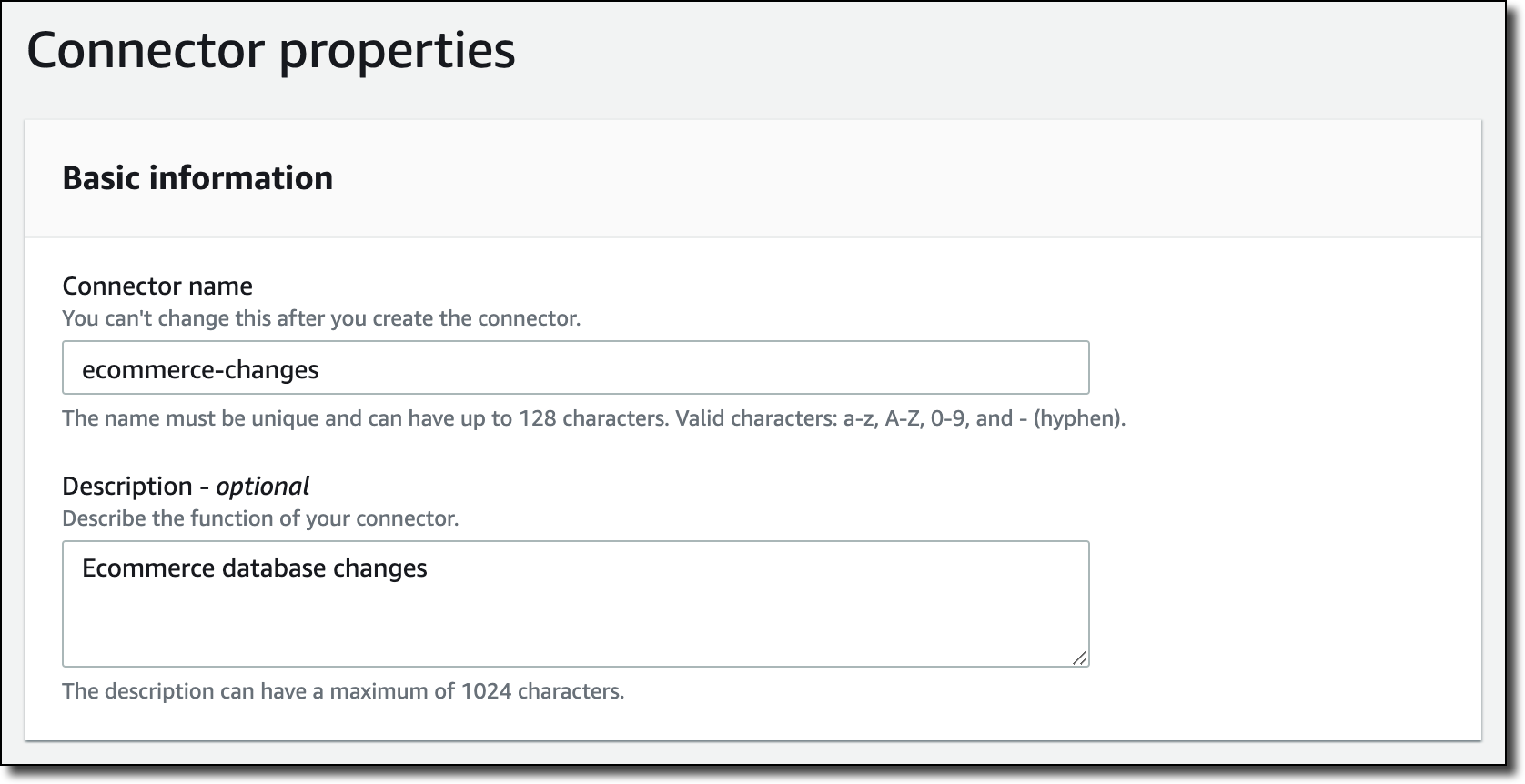Click the "Basic information" section header
This screenshot has width=1525, height=784.
(197, 177)
